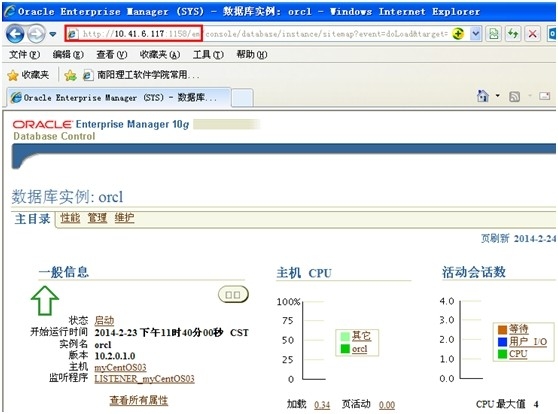Screen dimensions: 558x414
Task: Click the yellow-green security icon in address bar
Action: (x=458, y=34)
